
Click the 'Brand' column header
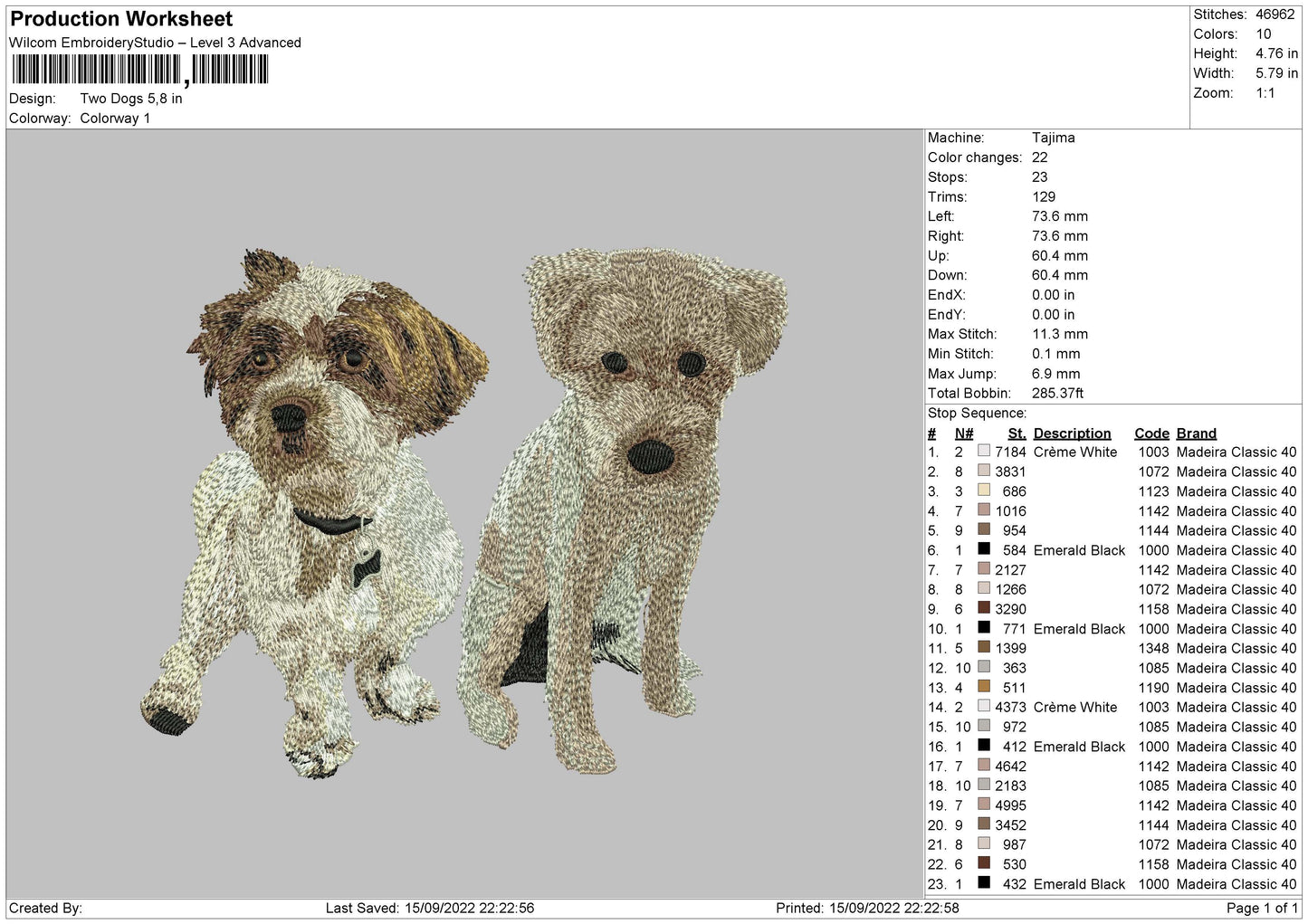[1197, 433]
